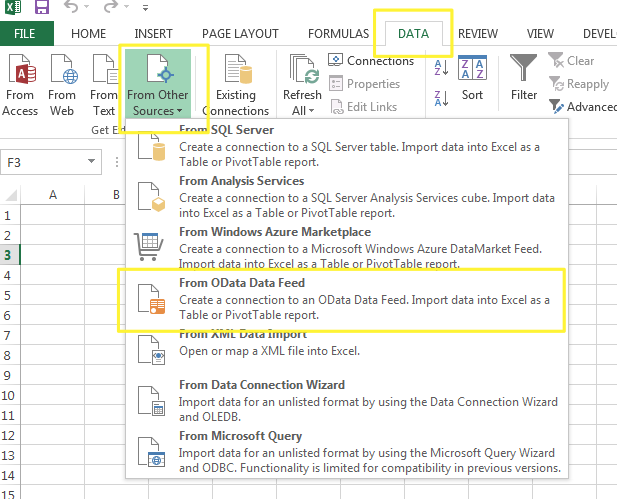617x499 pixels.
Task: Redo the last action
Action: coord(111,7)
